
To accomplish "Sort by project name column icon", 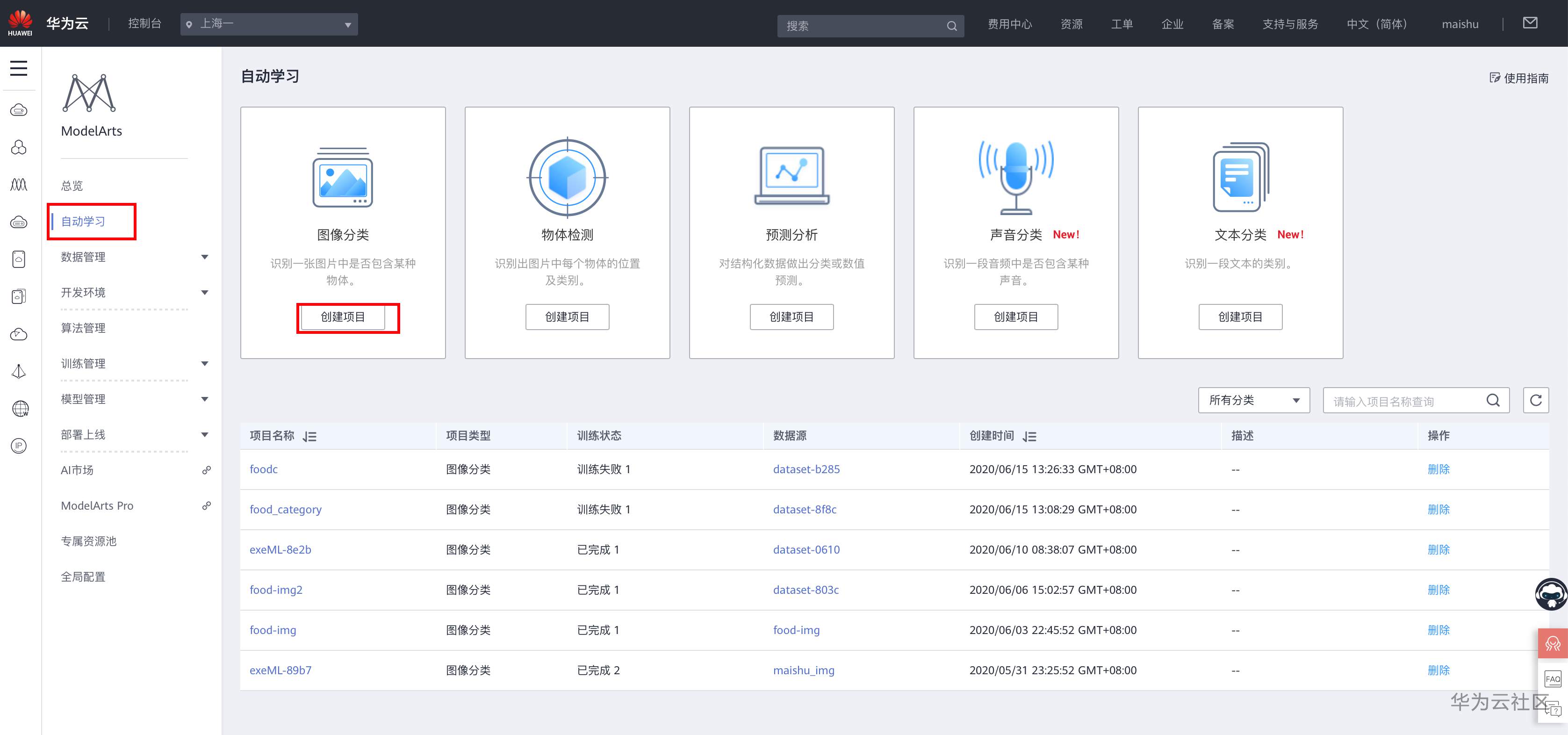I will point(310,436).
